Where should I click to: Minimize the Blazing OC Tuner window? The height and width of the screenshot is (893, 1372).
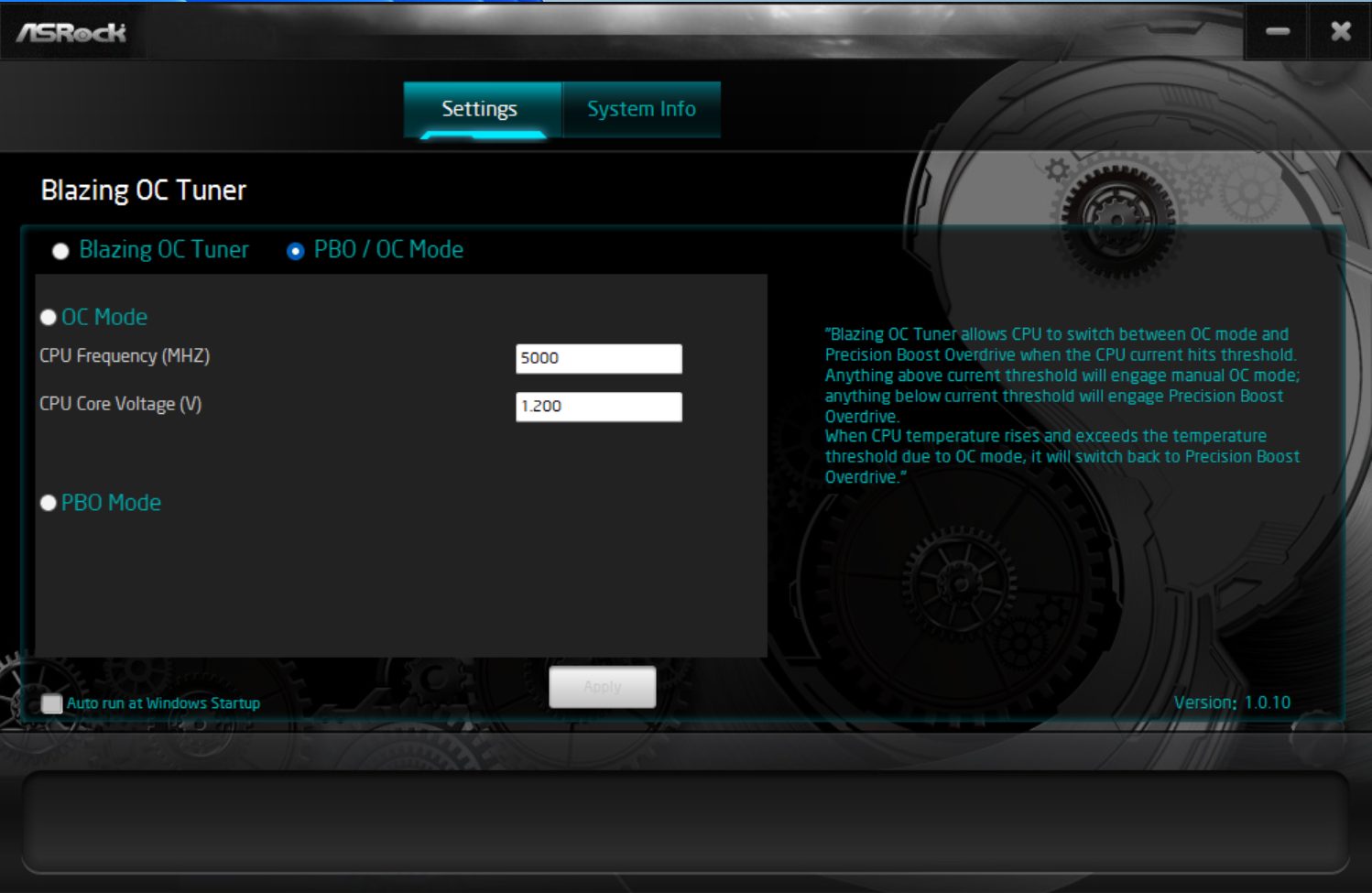[1277, 32]
